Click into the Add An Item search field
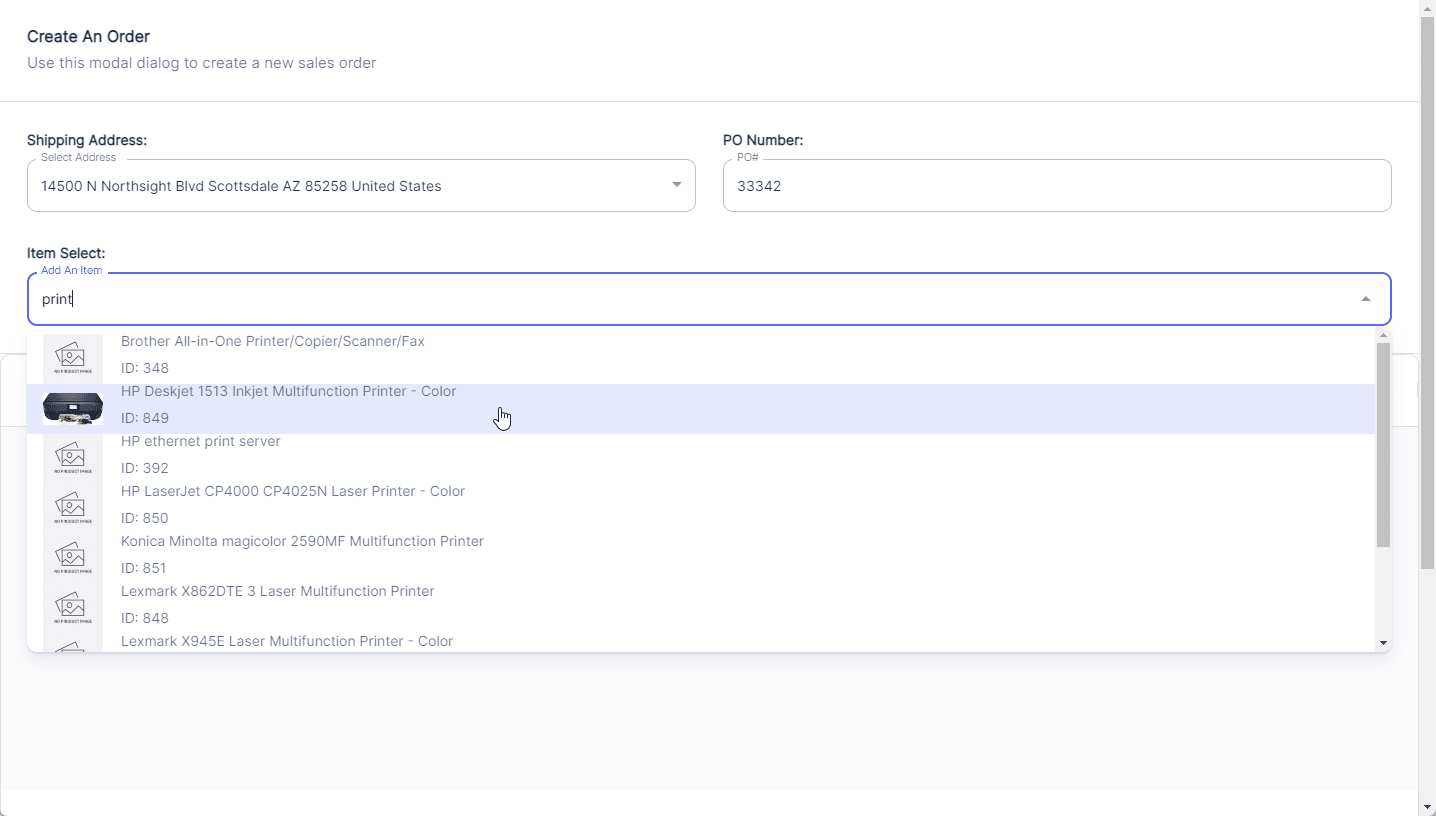This screenshot has height=816, width=1436. pyautogui.click(x=690, y=299)
